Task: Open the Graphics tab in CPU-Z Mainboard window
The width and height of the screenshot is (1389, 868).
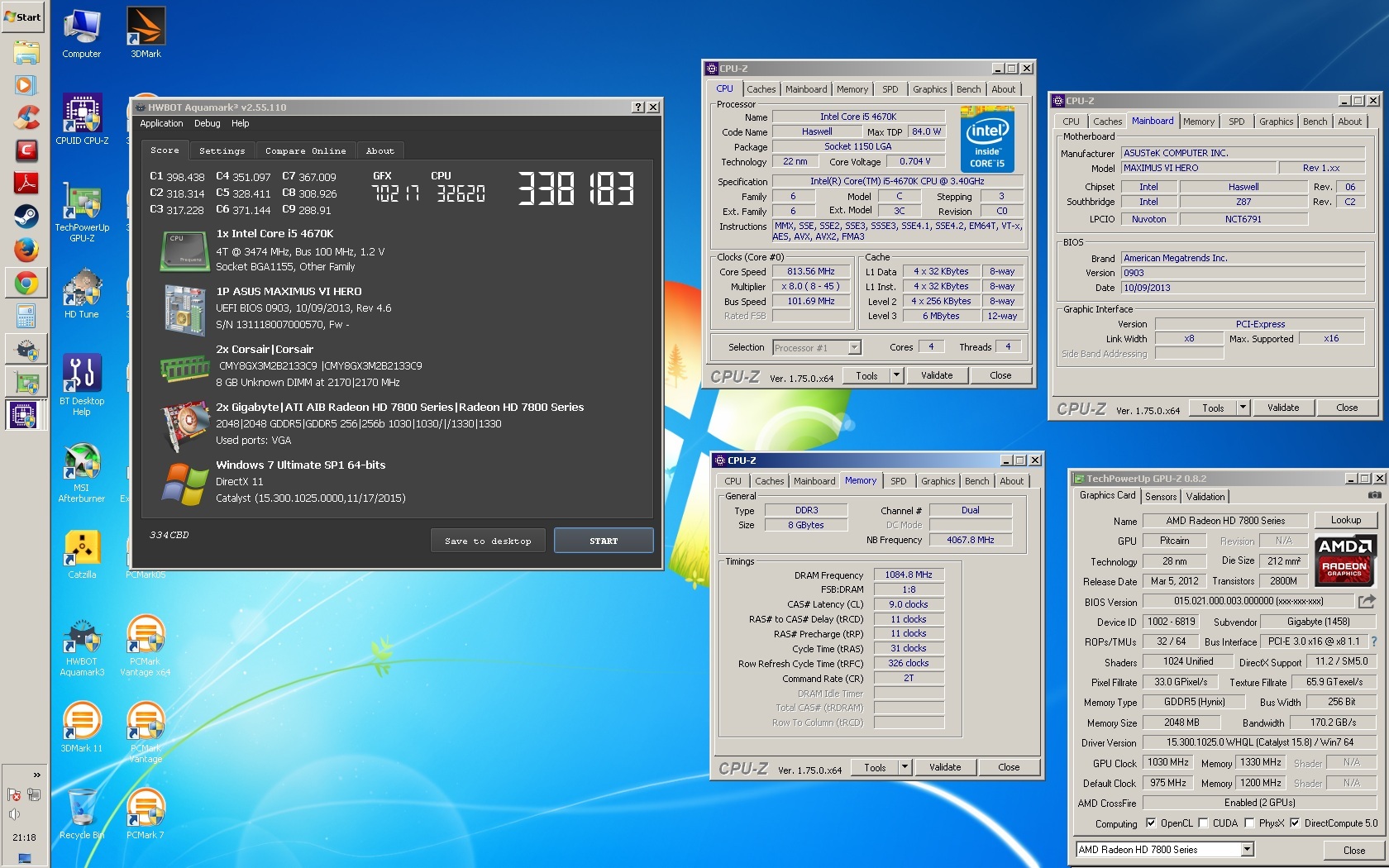Action: click(x=1276, y=122)
